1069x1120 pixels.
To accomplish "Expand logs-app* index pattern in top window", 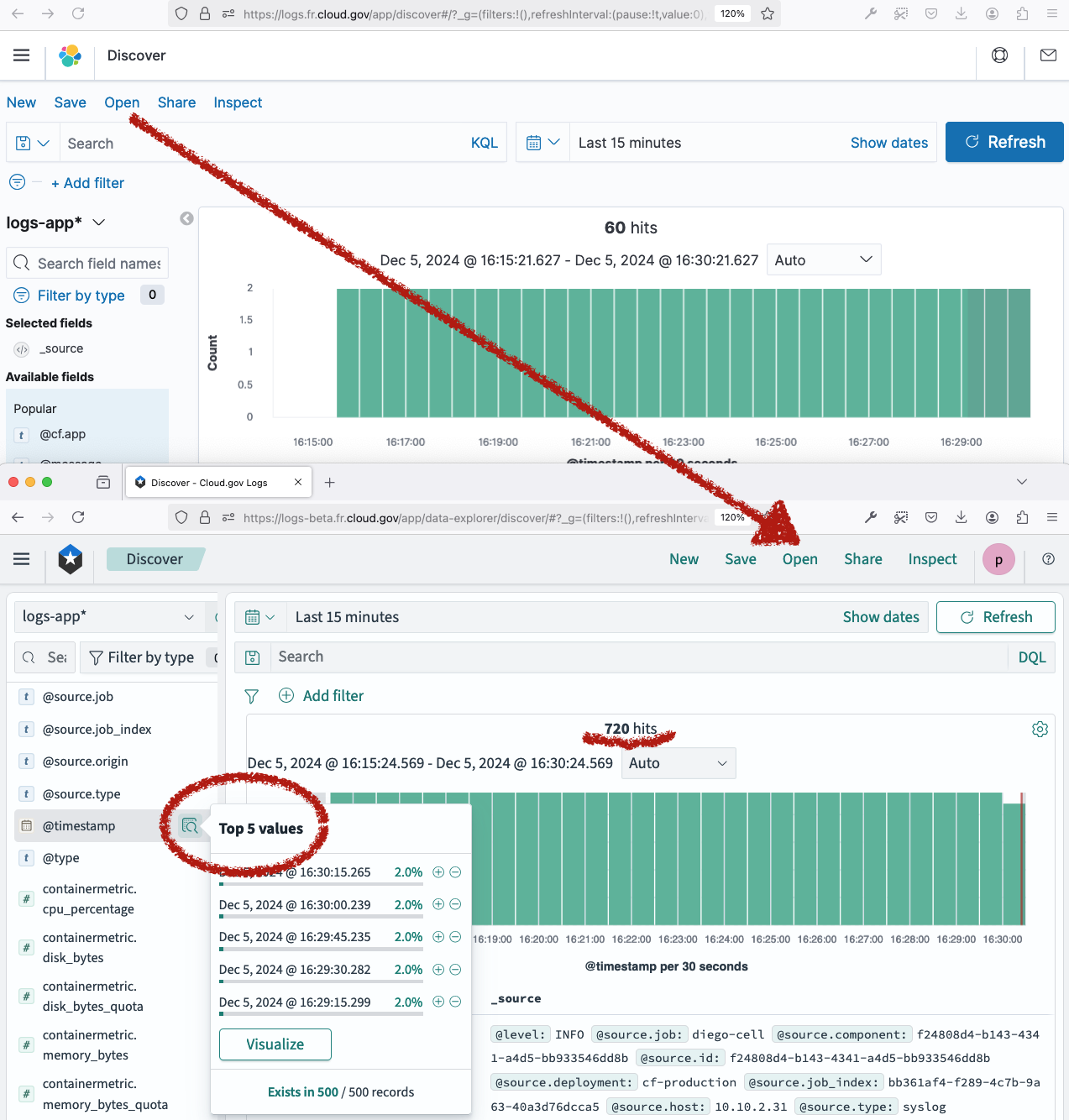I will [x=55, y=222].
